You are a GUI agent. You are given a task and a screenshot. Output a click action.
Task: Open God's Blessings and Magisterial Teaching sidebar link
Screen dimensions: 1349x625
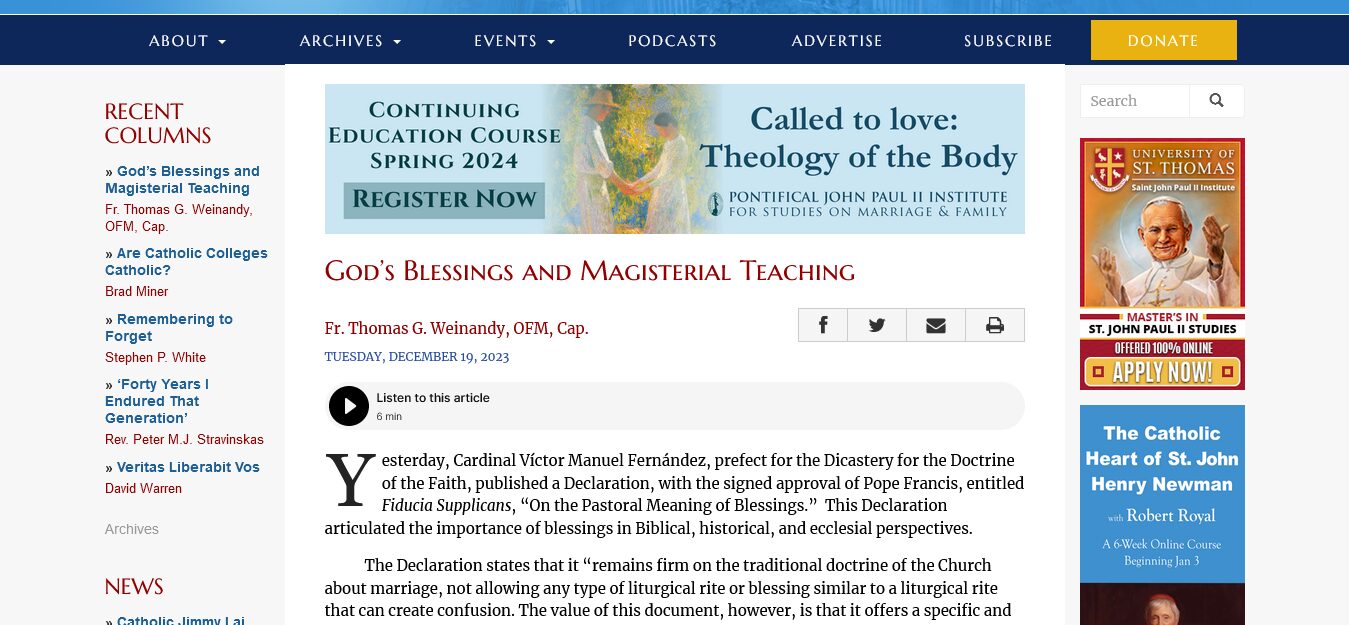click(x=182, y=180)
